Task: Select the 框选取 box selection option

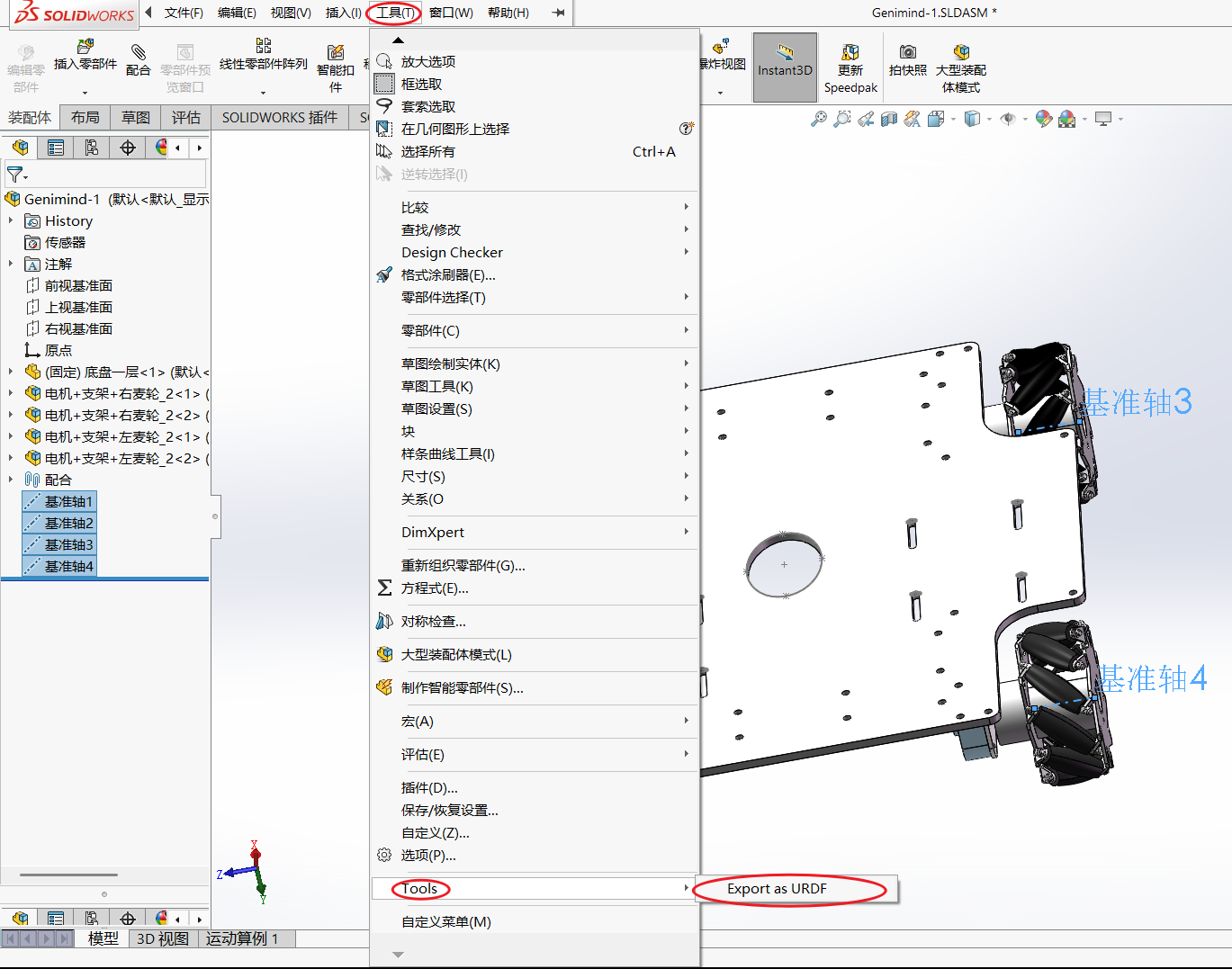Action: [421, 84]
